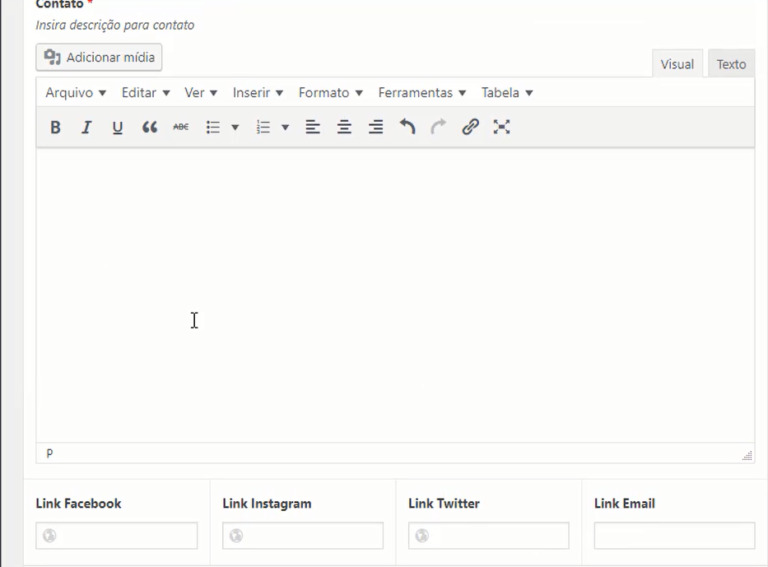The image size is (768, 567).
Task: Toggle bold formatting in editor toolbar
Action: click(x=55, y=127)
